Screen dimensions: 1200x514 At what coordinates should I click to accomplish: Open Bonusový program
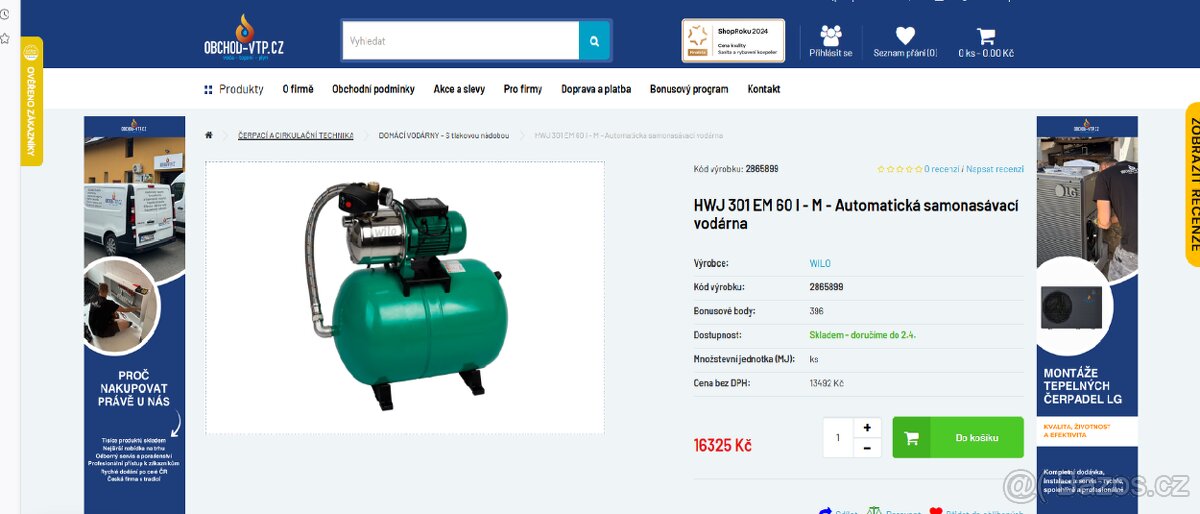point(689,89)
